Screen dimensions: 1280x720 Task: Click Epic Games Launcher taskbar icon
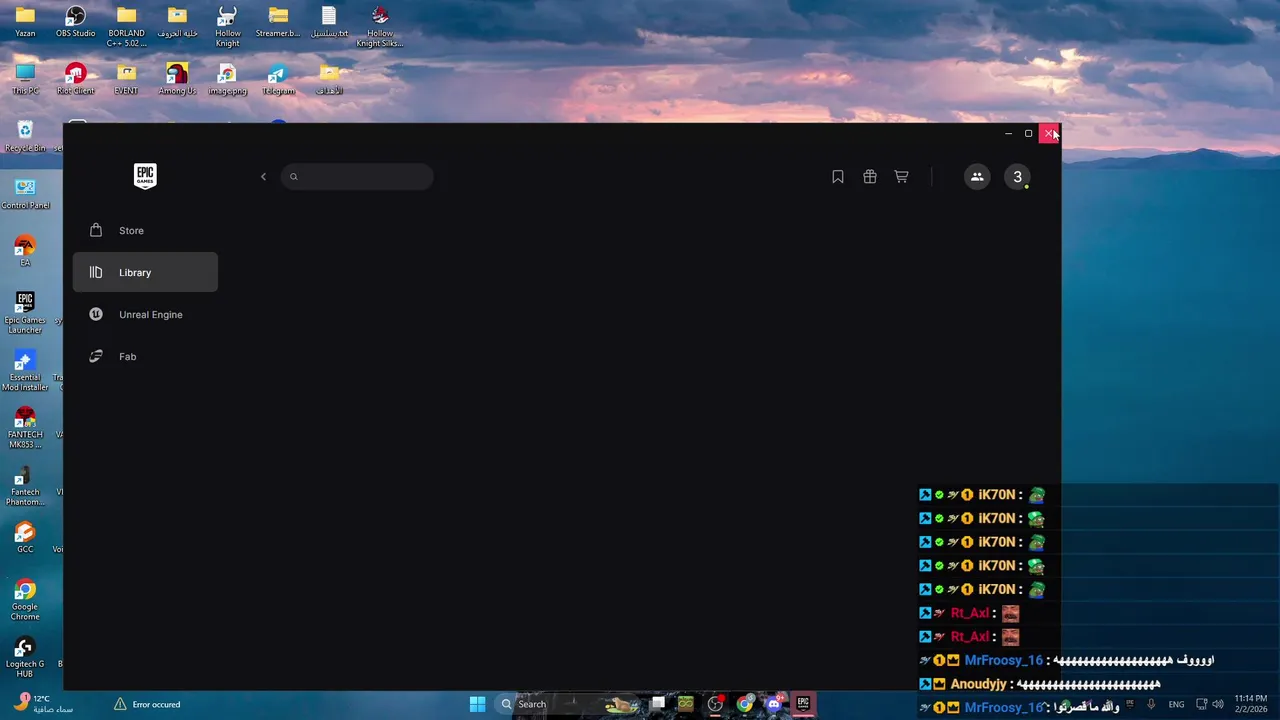803,704
